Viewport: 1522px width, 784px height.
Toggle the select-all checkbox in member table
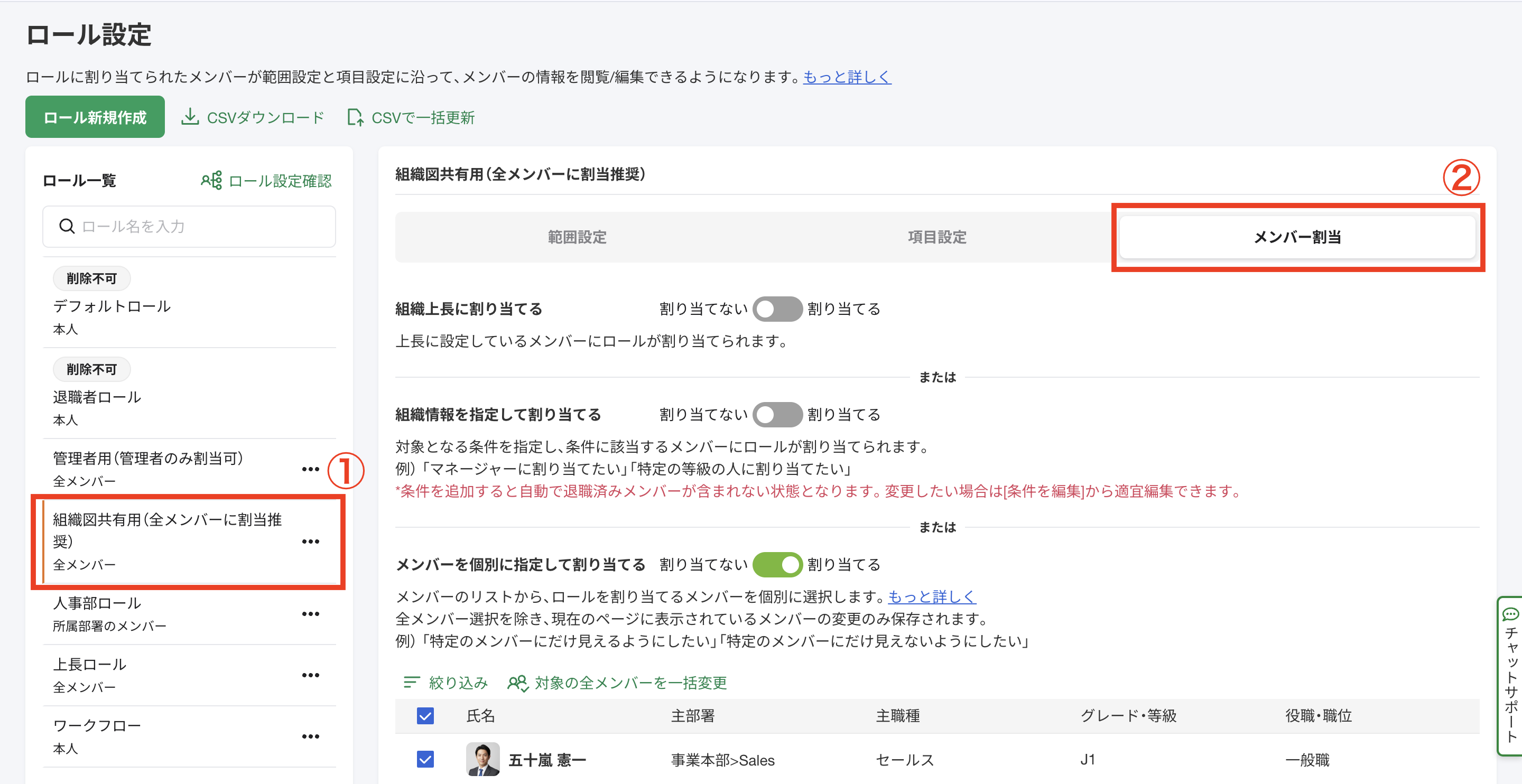click(425, 716)
